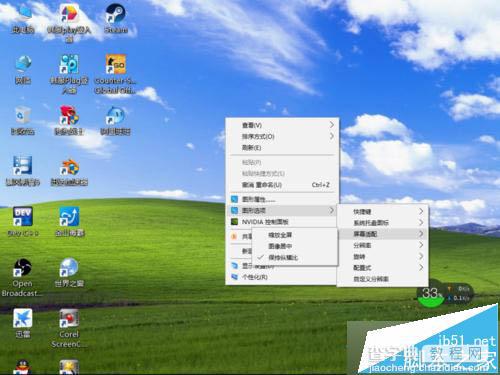Screen dimensions: 500x375
Task: Open the 金山 blue arrow shortcut
Action: (69, 221)
